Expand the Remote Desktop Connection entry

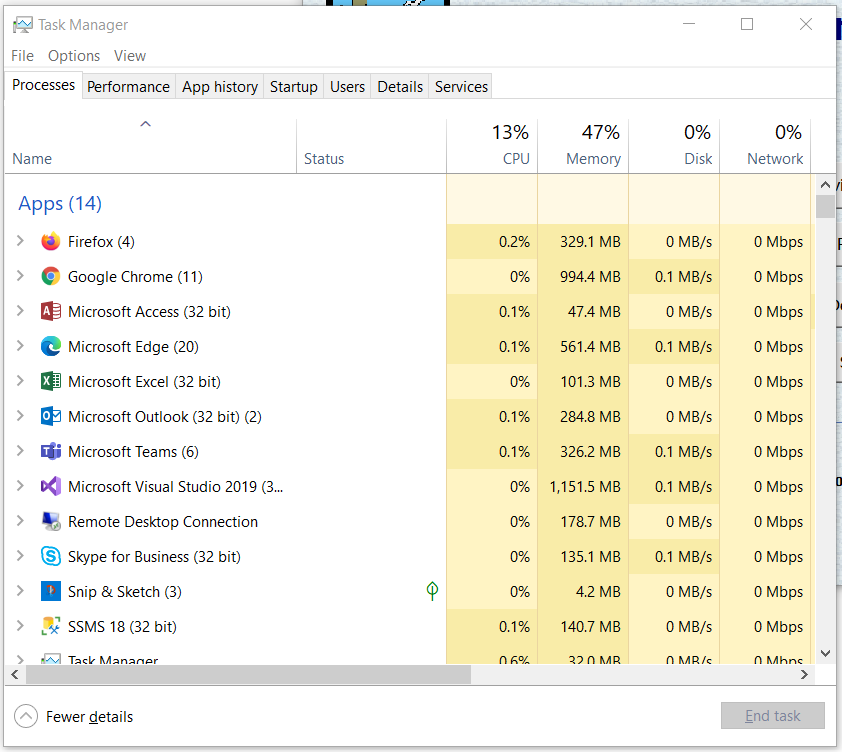pos(20,522)
